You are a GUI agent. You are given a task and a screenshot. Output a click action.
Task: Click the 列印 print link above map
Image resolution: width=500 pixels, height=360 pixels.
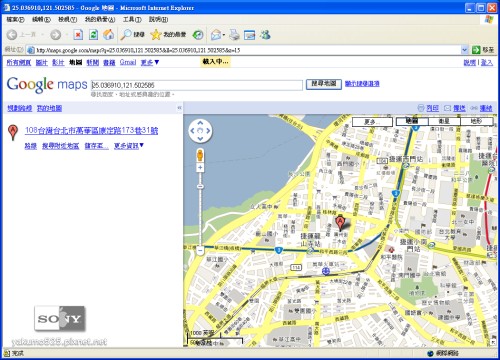[432, 108]
